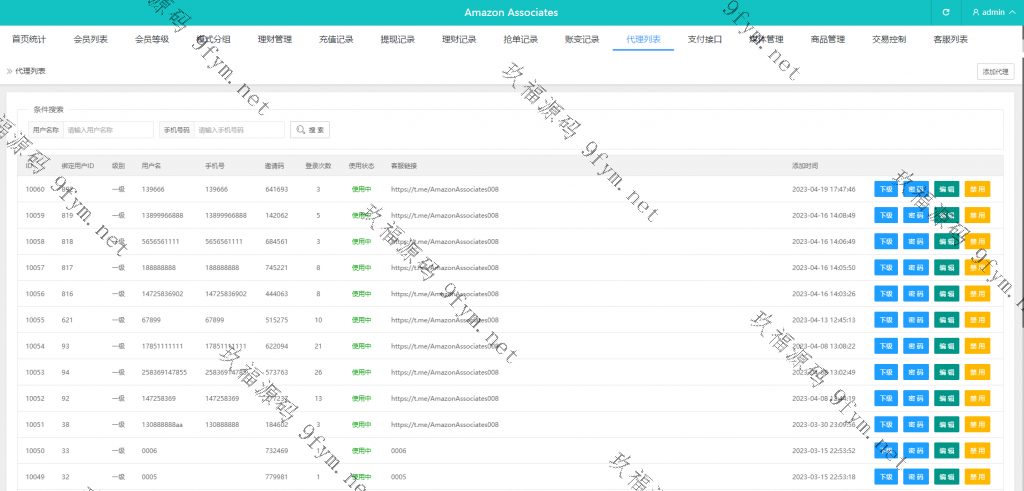1024x491 pixels.
Task: Click 编辑 for agent ID 10056
Action: tap(946, 293)
